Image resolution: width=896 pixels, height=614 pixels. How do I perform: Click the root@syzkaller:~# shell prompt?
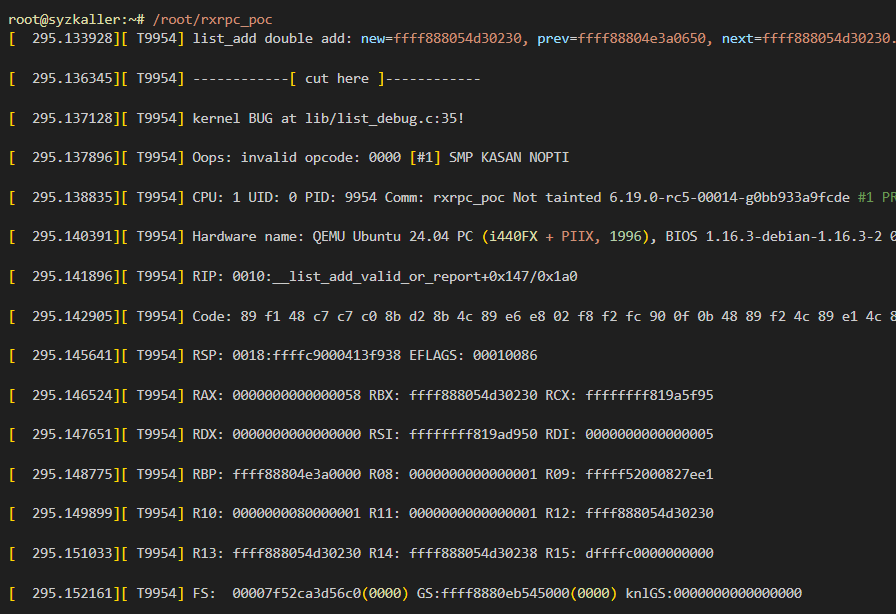(76, 19)
